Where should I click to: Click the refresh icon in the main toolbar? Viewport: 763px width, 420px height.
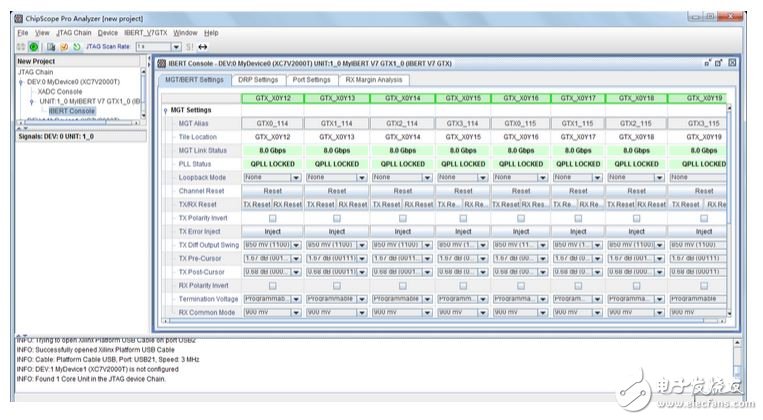click(76, 46)
